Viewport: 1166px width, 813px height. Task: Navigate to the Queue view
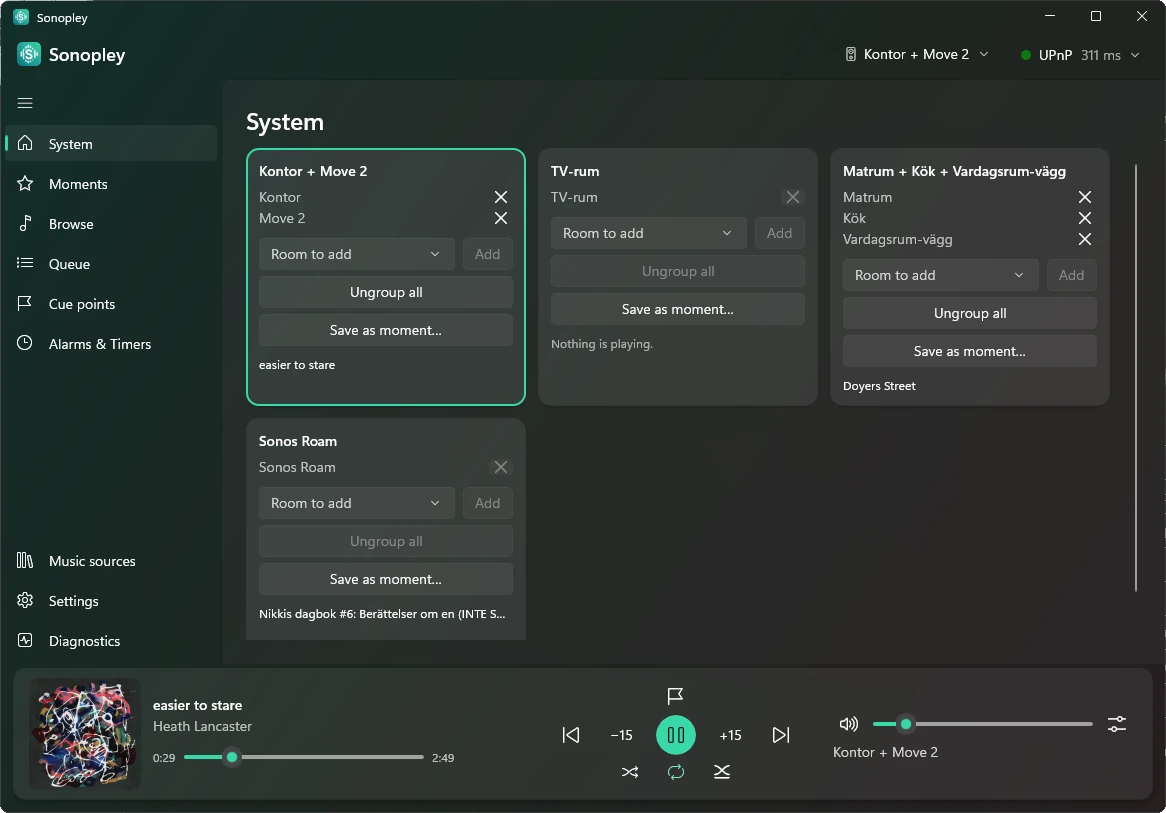click(111, 264)
